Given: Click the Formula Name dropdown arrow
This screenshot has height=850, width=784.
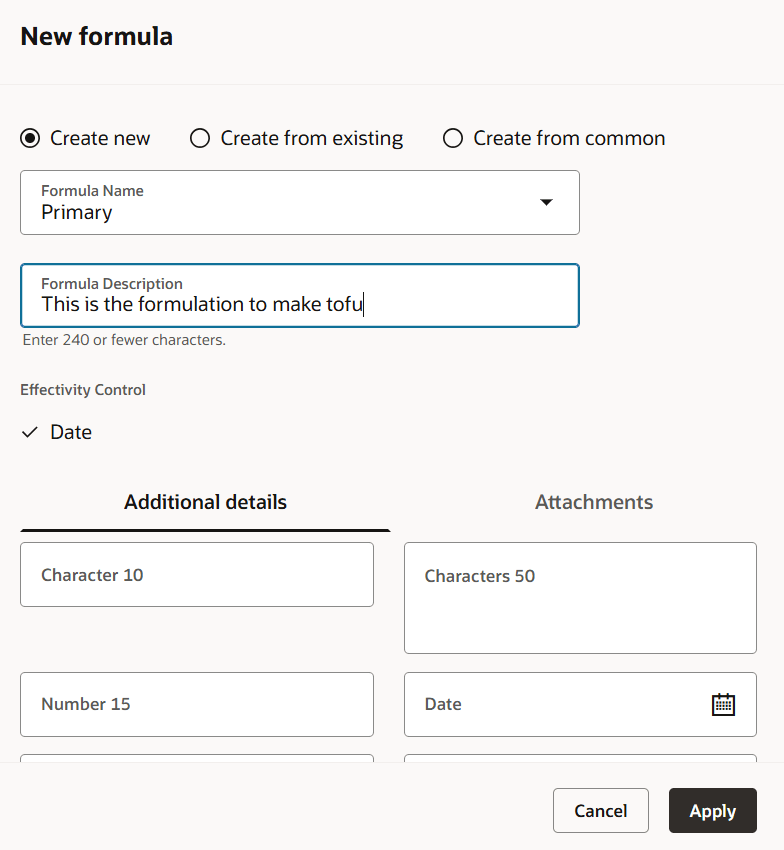Looking at the screenshot, I should (x=546, y=202).
